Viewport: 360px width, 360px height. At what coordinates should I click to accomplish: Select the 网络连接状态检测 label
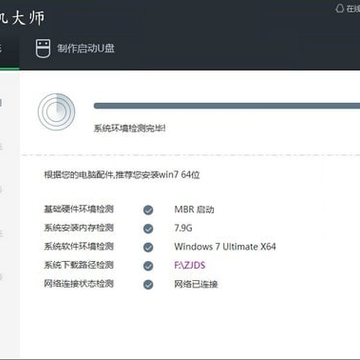pyautogui.click(x=79, y=284)
